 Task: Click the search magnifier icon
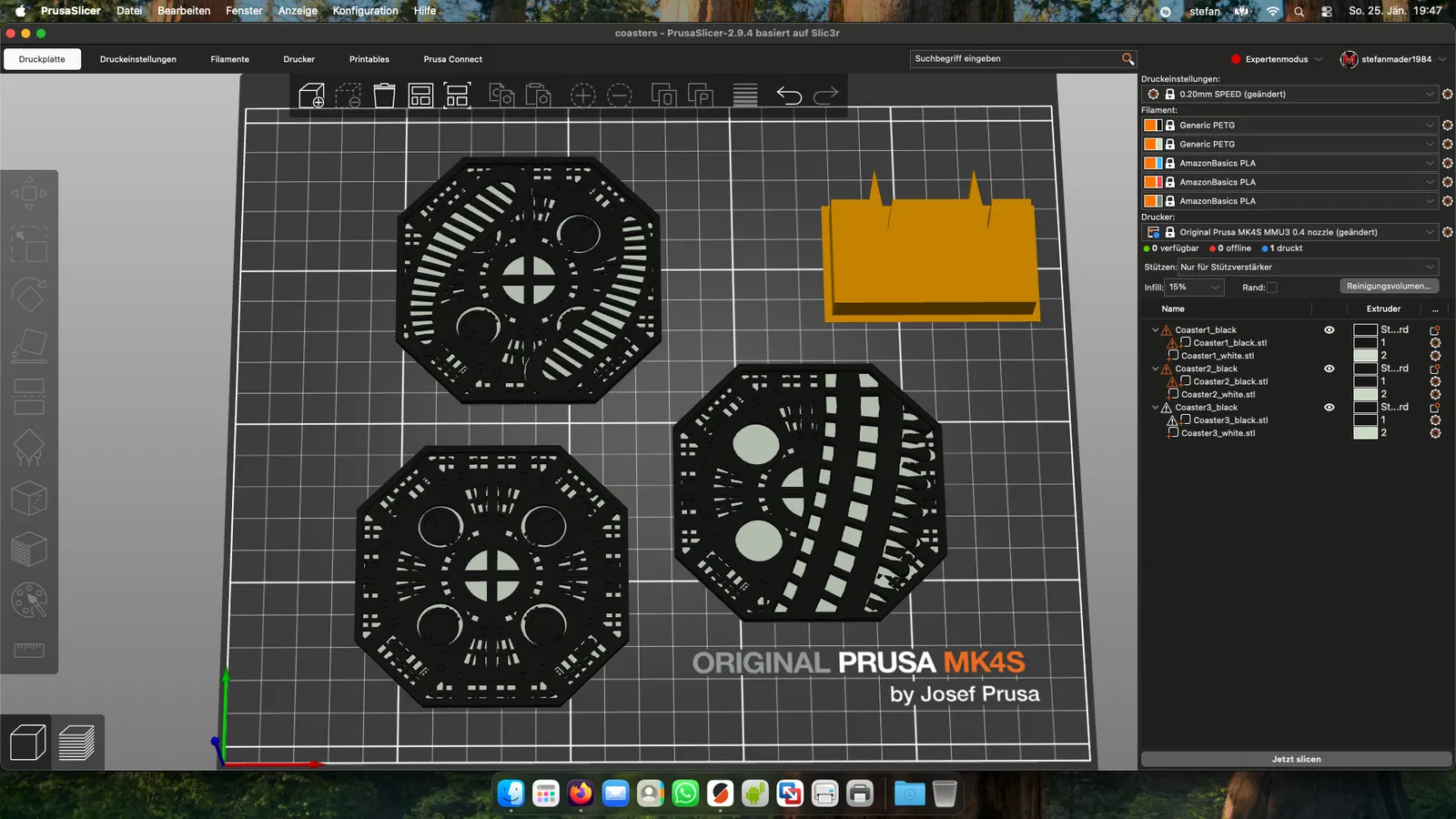1128,59
